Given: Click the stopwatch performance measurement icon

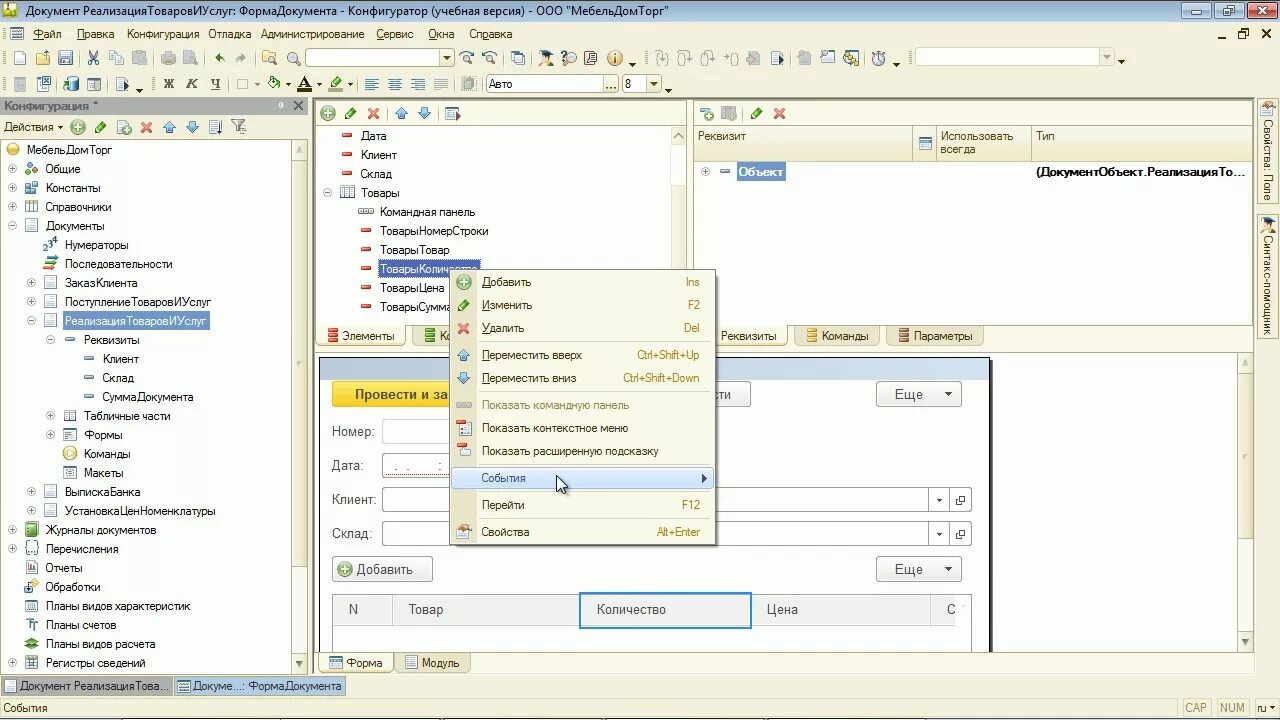Looking at the screenshot, I should (878, 58).
